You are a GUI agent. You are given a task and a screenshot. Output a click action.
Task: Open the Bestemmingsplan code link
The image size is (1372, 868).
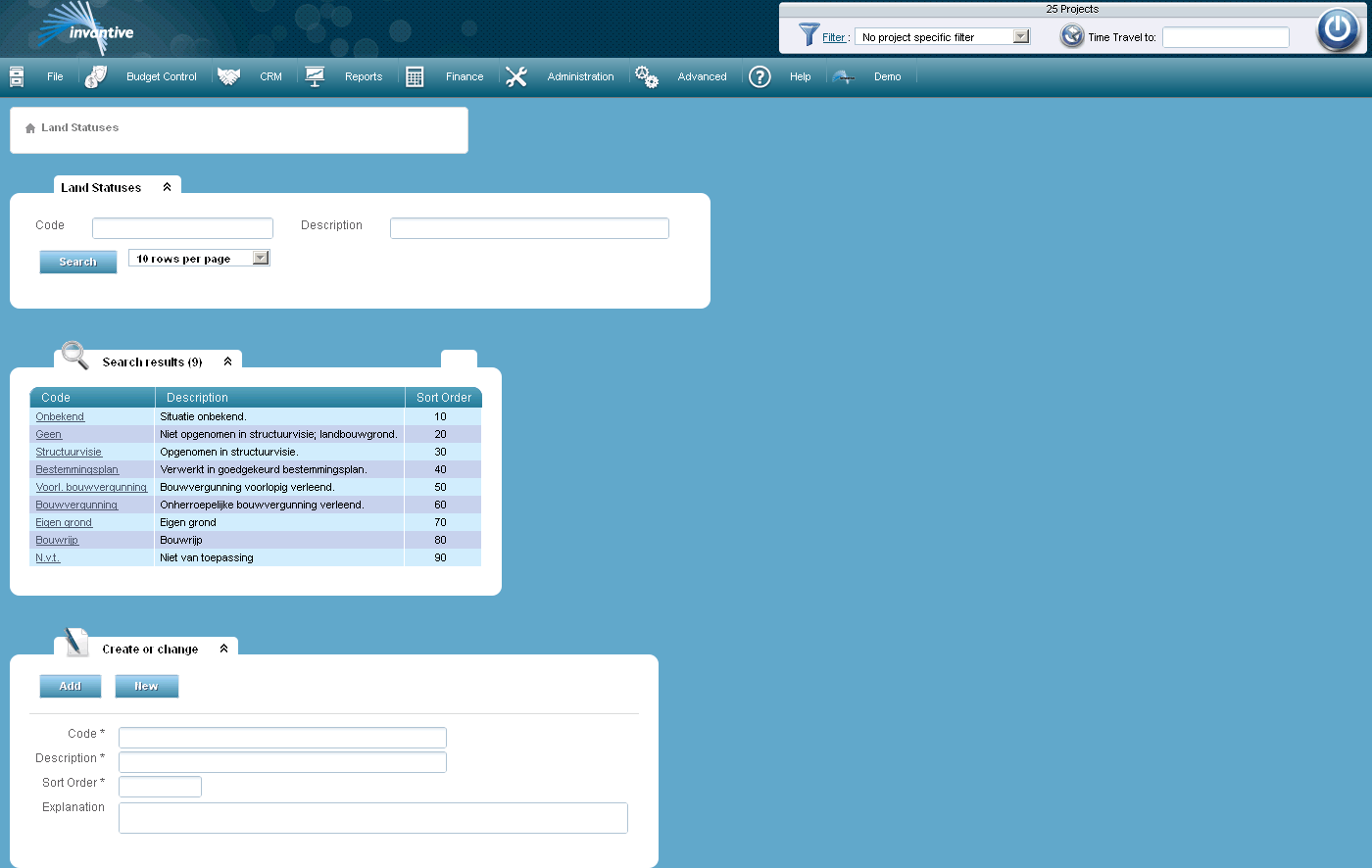tap(77, 469)
